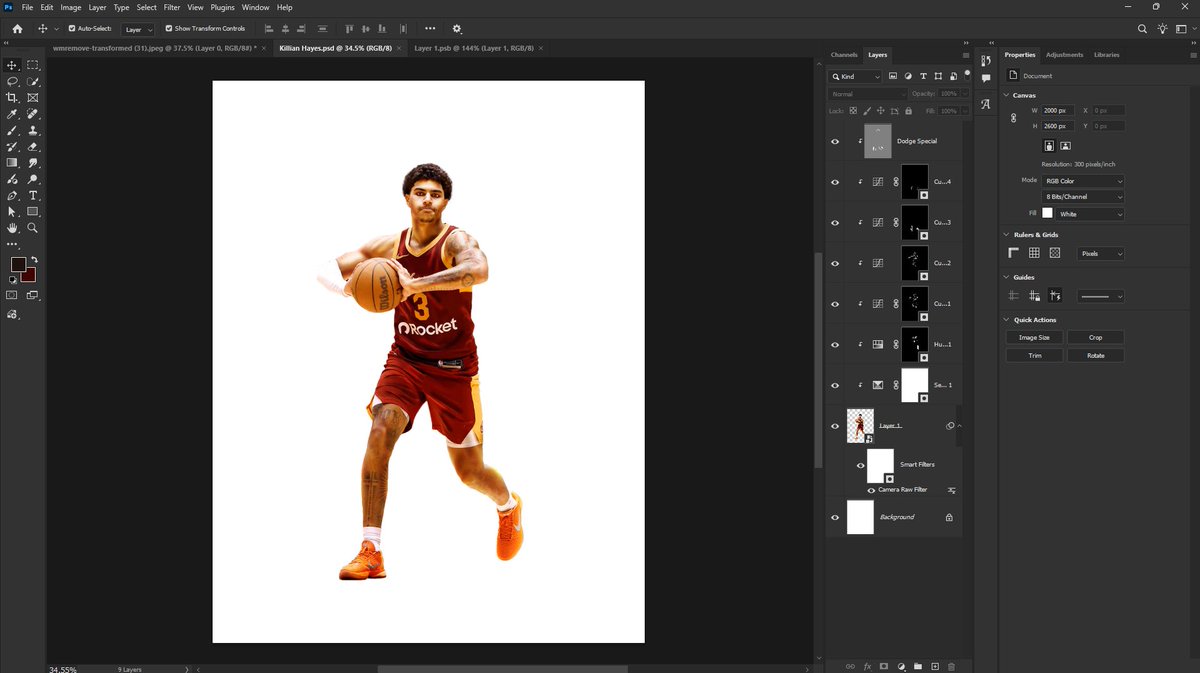Image resolution: width=1200 pixels, height=673 pixels.
Task: Toggle Show Transform Controls checkbox
Action: click(168, 29)
